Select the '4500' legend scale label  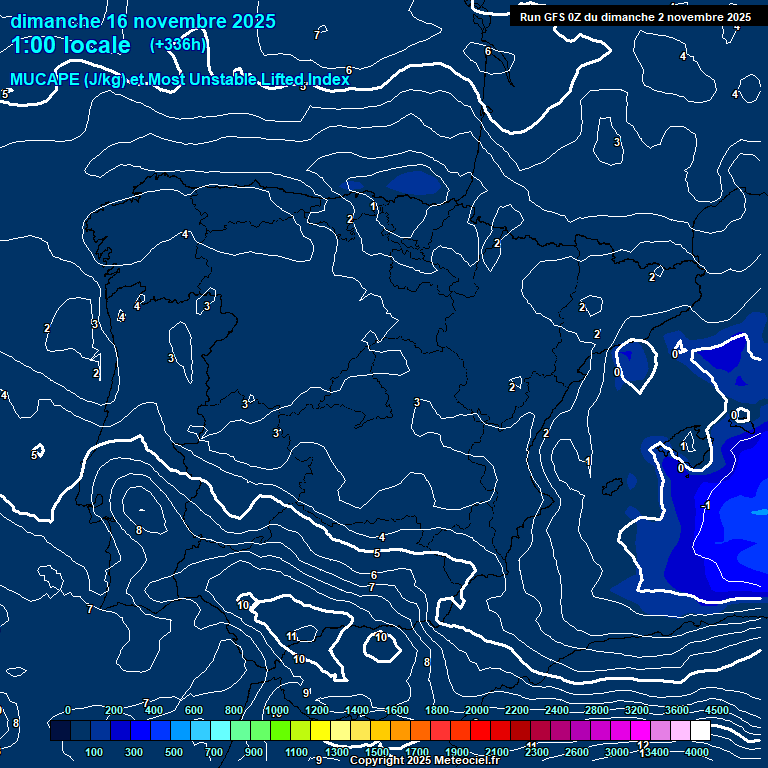tap(717, 710)
